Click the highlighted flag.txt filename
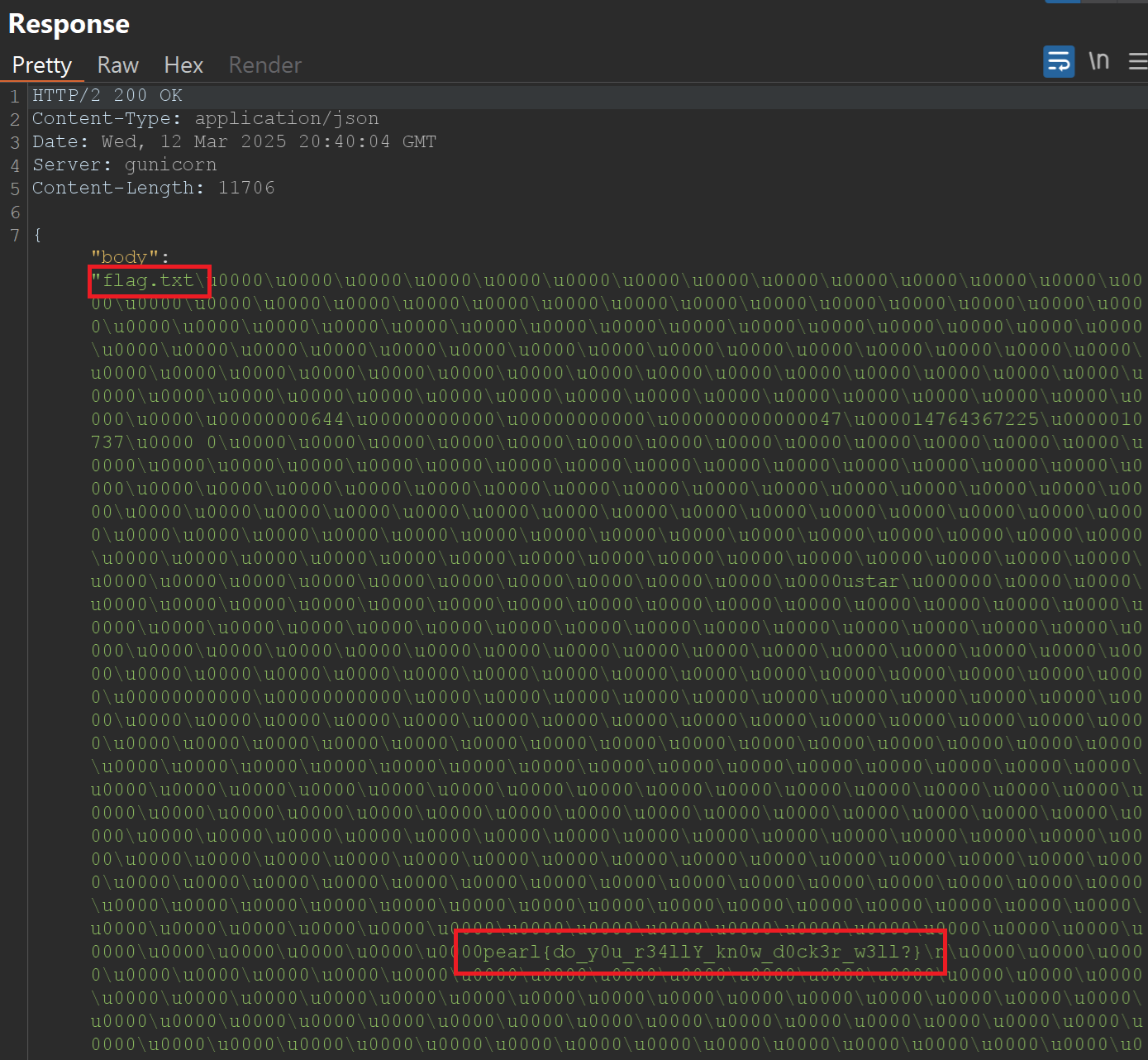Screen dimensions: 1148x1060 coord(149,281)
